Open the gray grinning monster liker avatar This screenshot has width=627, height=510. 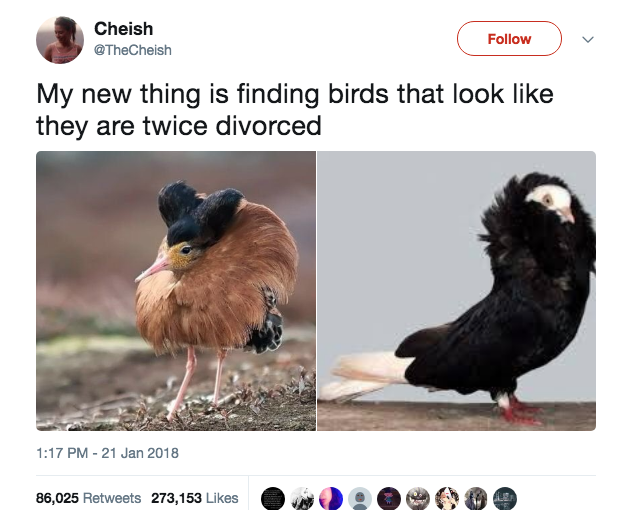pyautogui.click(x=418, y=499)
